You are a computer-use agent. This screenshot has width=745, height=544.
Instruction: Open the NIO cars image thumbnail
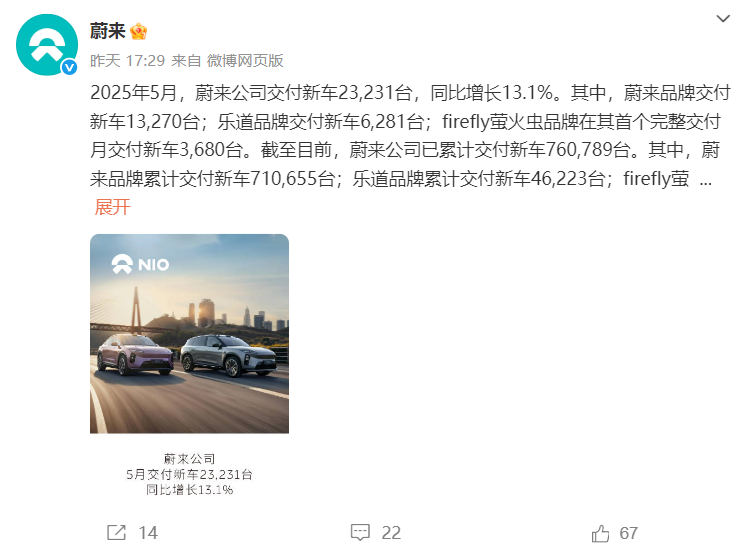(189, 334)
